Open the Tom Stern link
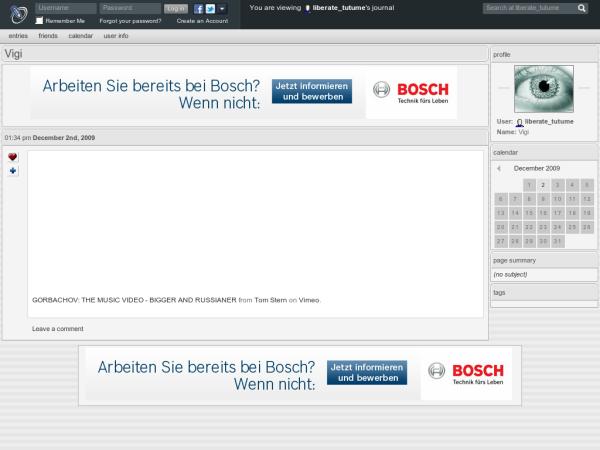The height and width of the screenshot is (450, 600). point(271,300)
